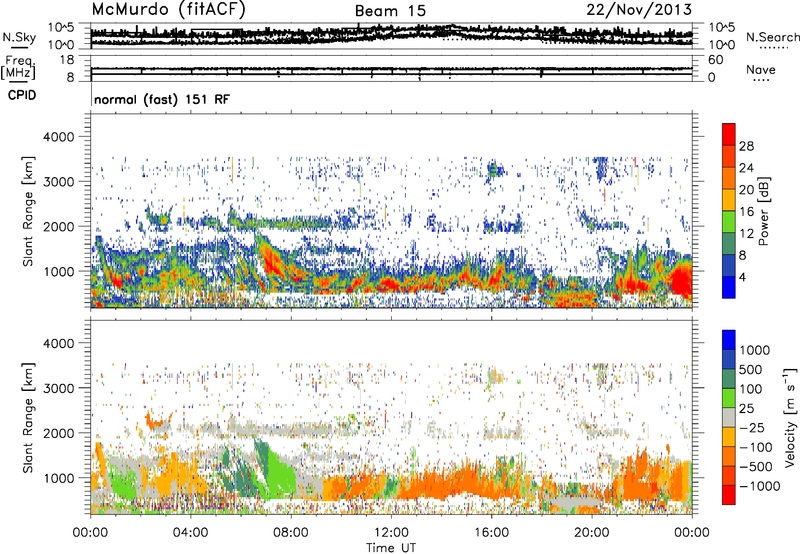Click the '24' Power colorbar label
This screenshot has height=554, width=800.
(x=746, y=168)
